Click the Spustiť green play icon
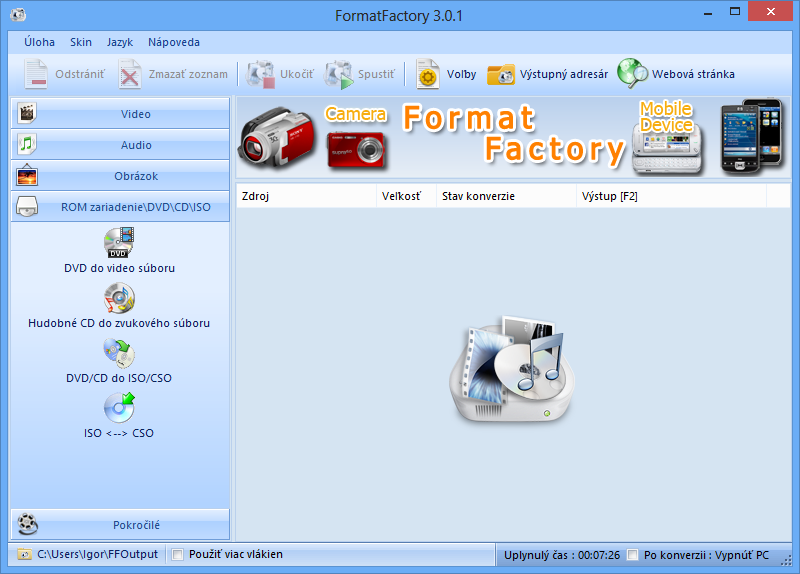This screenshot has width=800, height=574. (339, 74)
